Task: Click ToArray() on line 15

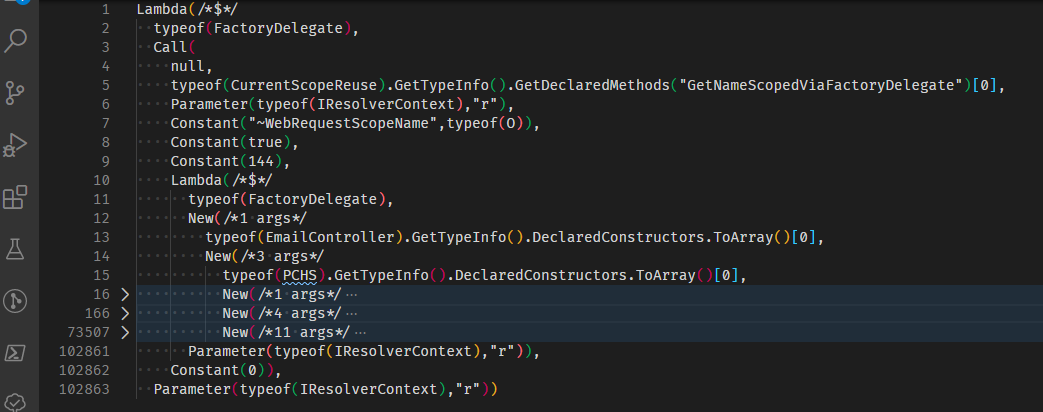Action: click(x=672, y=275)
